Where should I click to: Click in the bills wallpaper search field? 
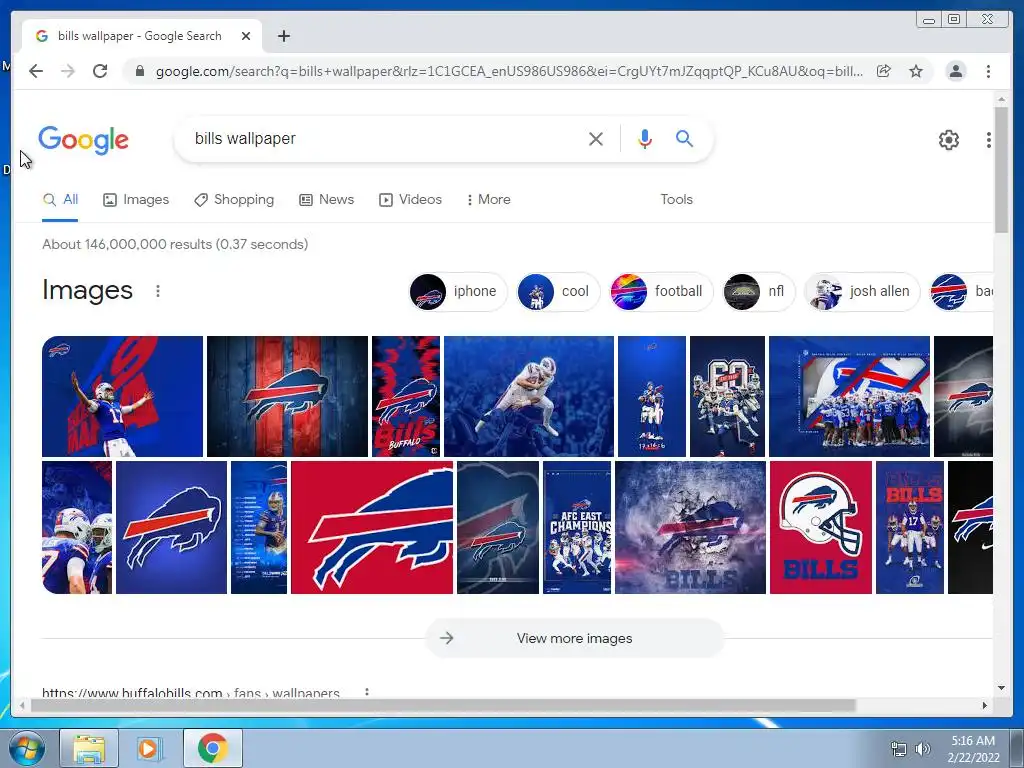tap(385, 138)
